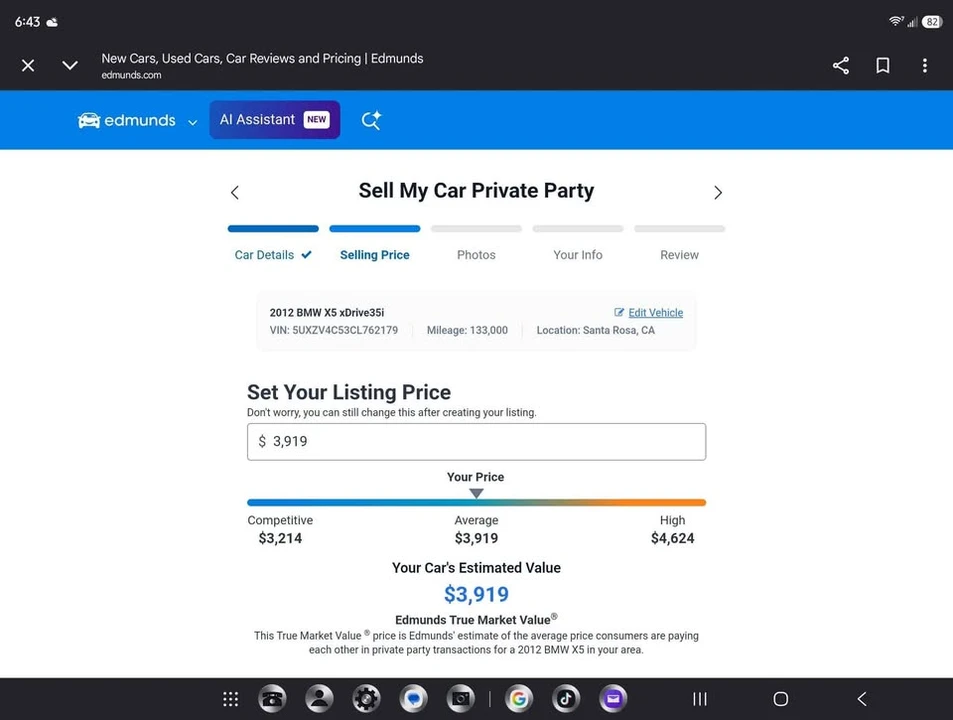Click the Edmunds True Market Value label
The image size is (953, 720).
pos(476,620)
